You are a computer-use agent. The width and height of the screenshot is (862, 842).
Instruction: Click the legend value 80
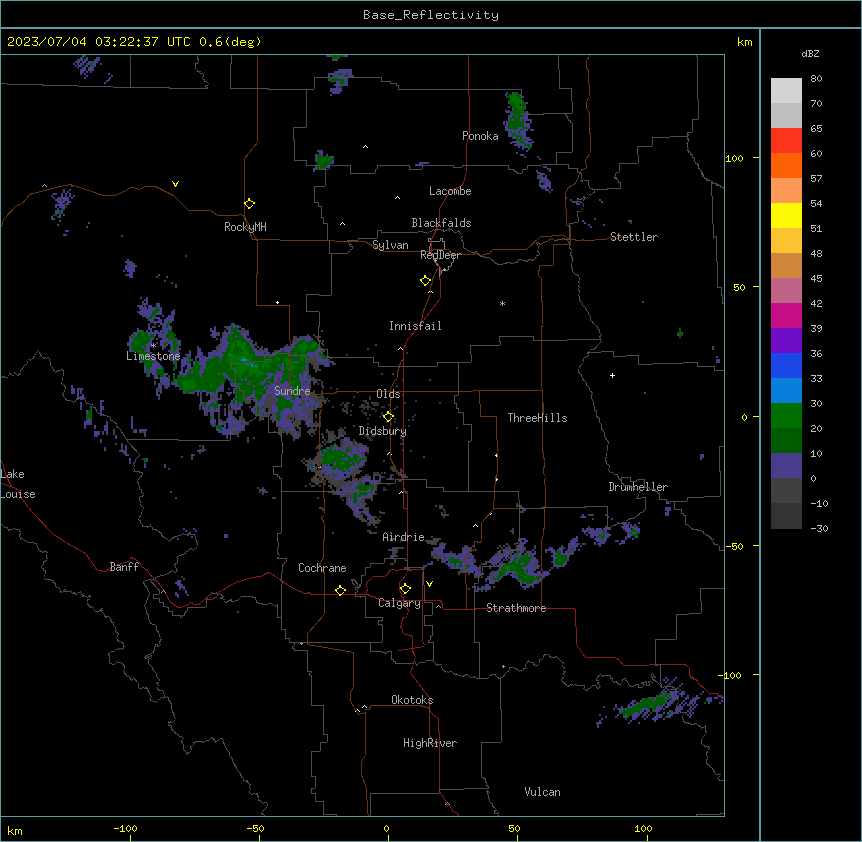tap(816, 79)
